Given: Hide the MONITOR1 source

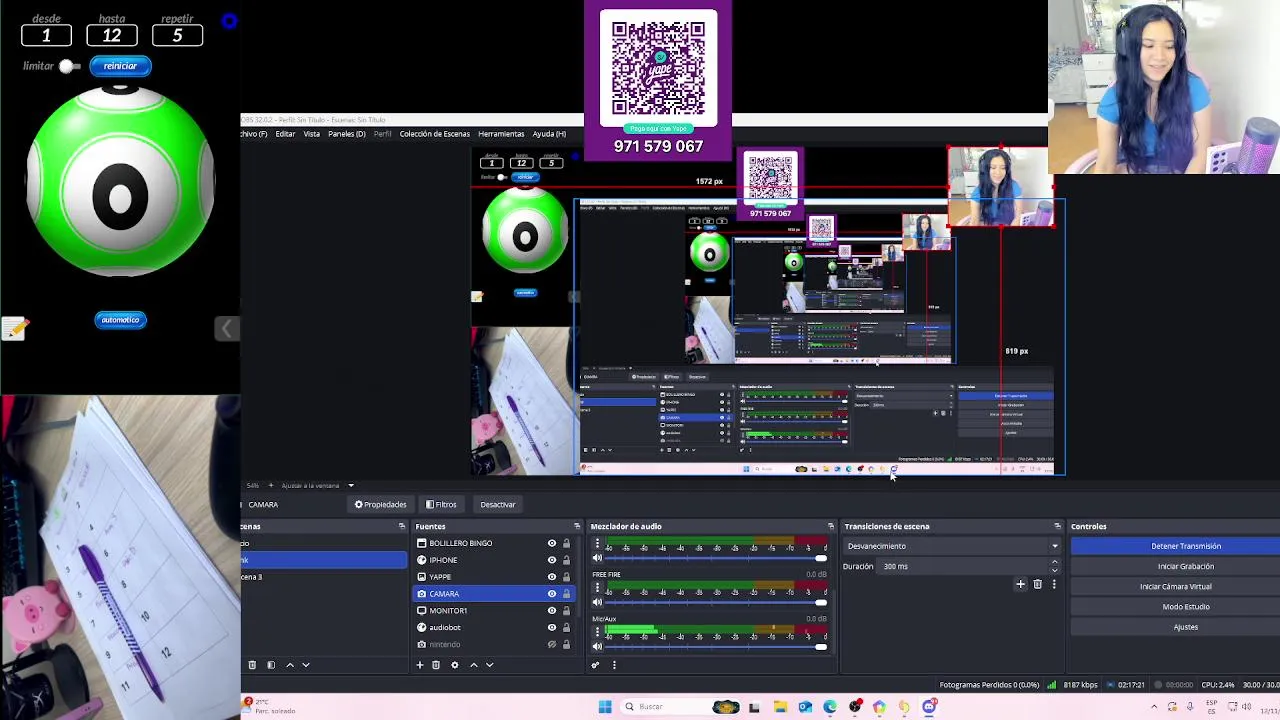Looking at the screenshot, I should pyautogui.click(x=551, y=611).
